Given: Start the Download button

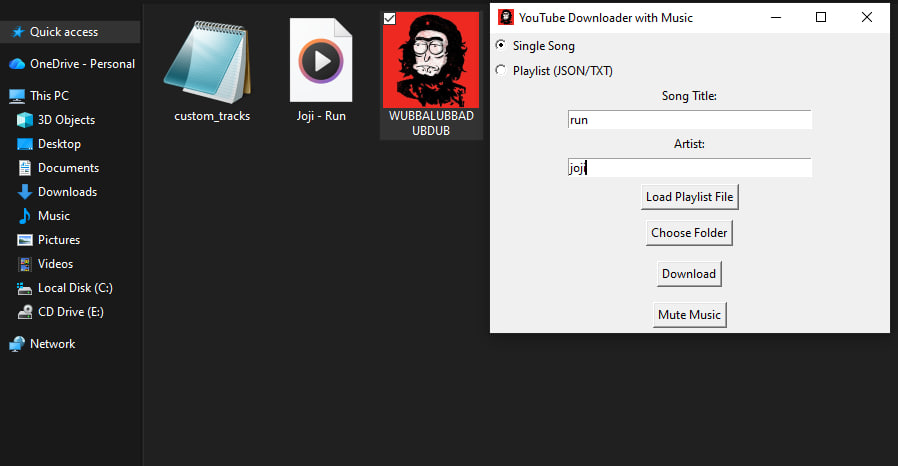Looking at the screenshot, I should click(689, 274).
